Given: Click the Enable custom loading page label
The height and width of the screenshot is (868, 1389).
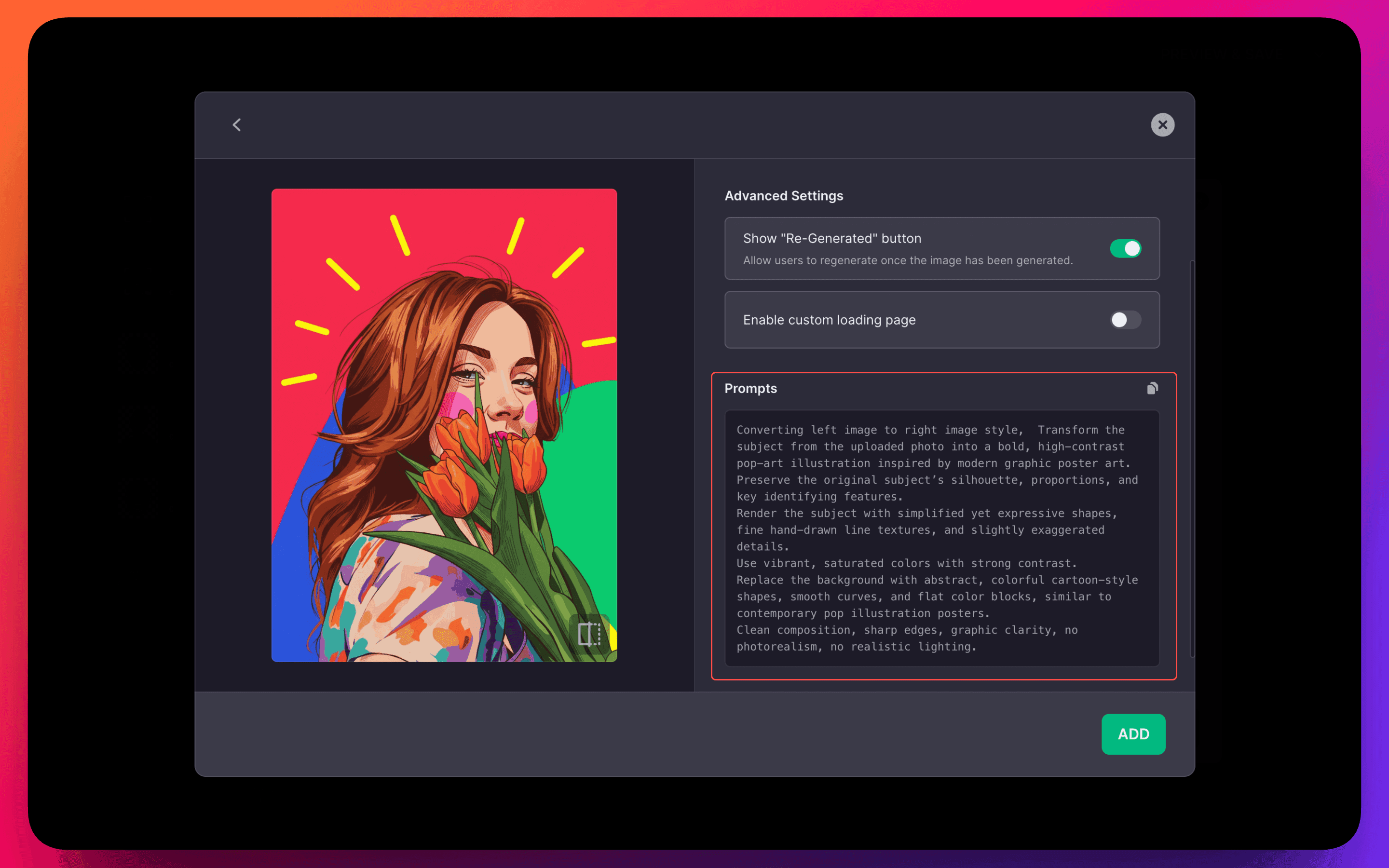Looking at the screenshot, I should click(x=829, y=320).
